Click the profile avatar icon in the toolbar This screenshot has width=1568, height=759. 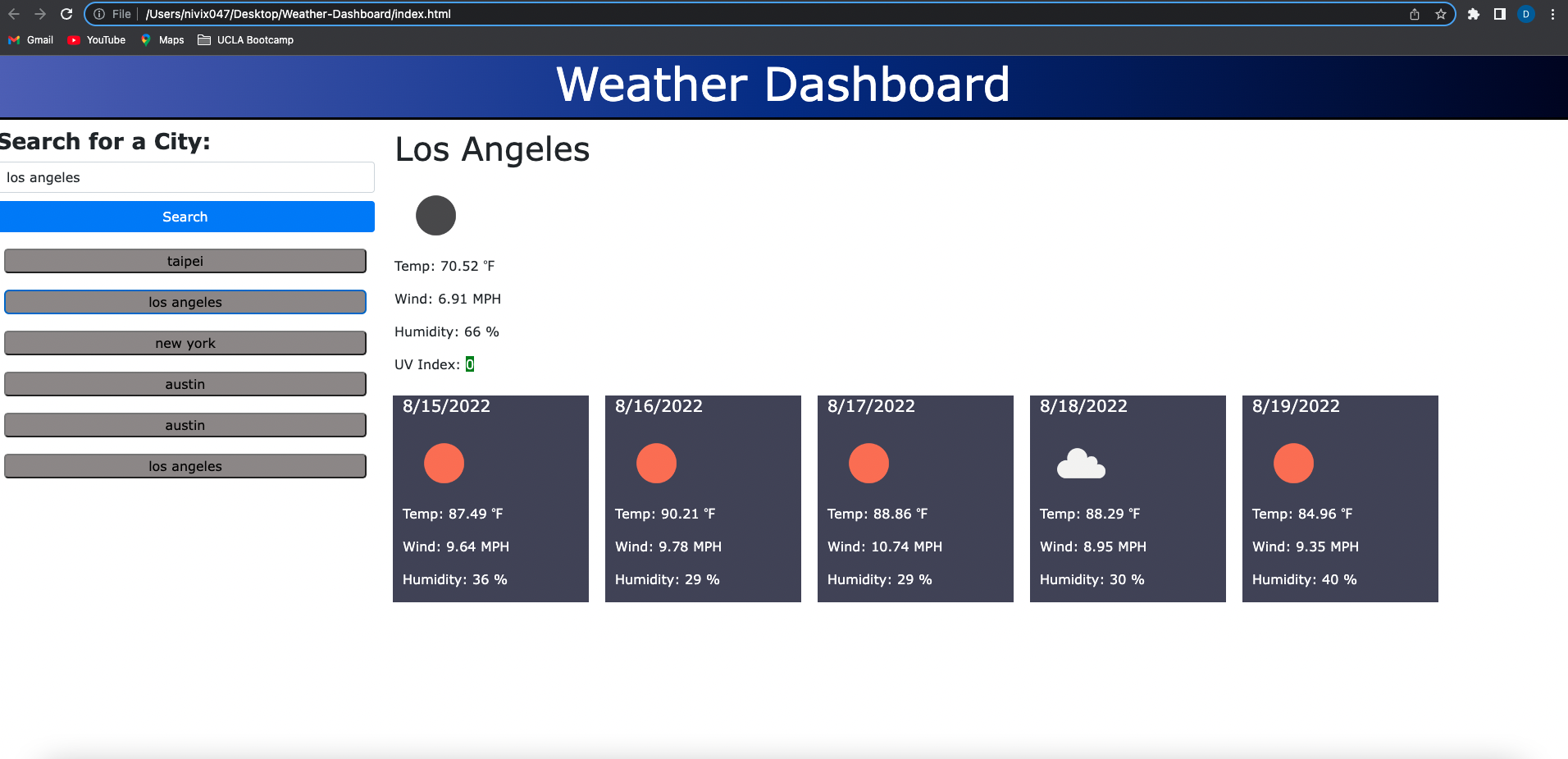pyautogui.click(x=1525, y=14)
